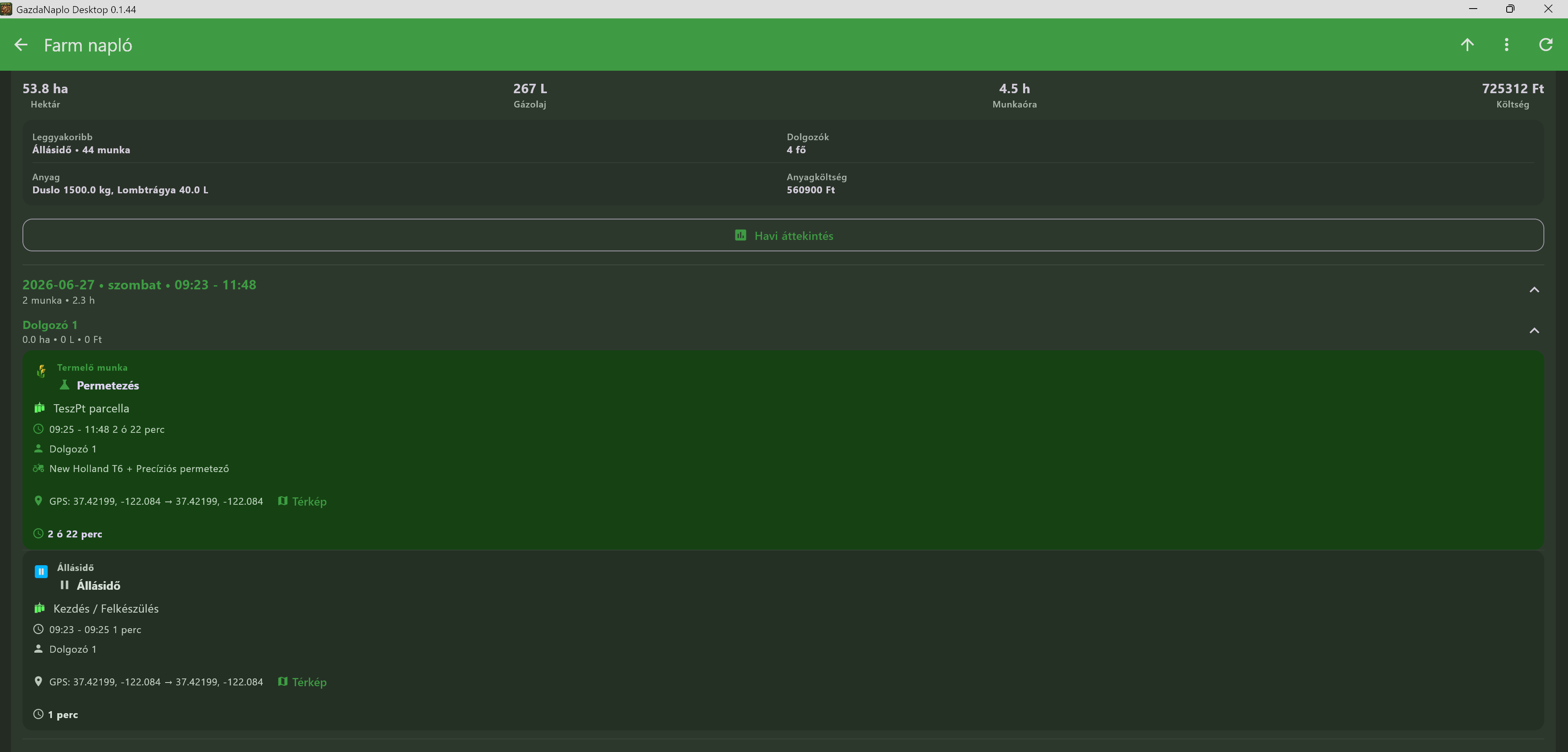Viewport: 1568px width, 752px height.
Task: Go back with the arrow beside Farm napló
Action: click(21, 45)
